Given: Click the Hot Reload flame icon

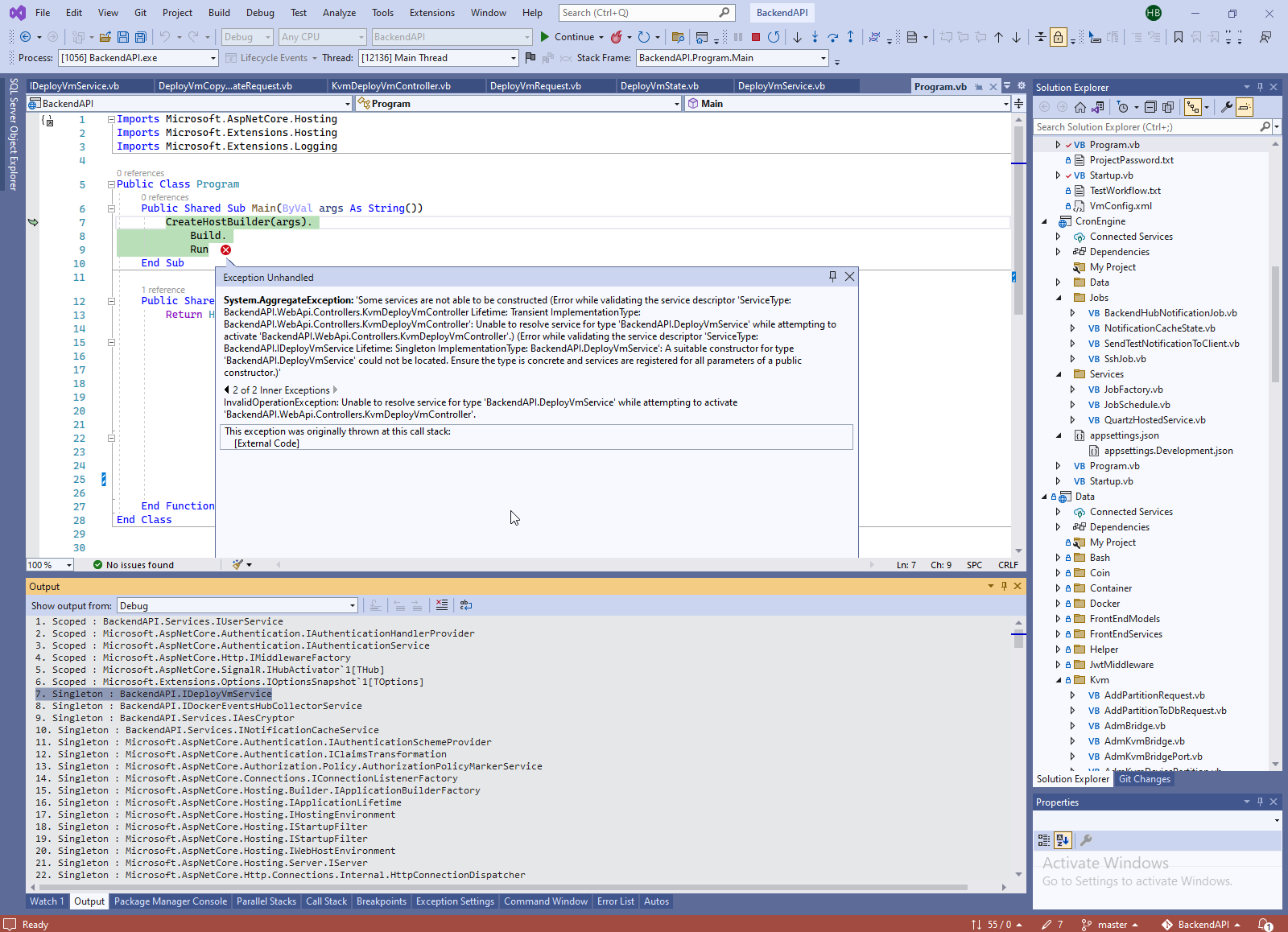Looking at the screenshot, I should pos(617,37).
